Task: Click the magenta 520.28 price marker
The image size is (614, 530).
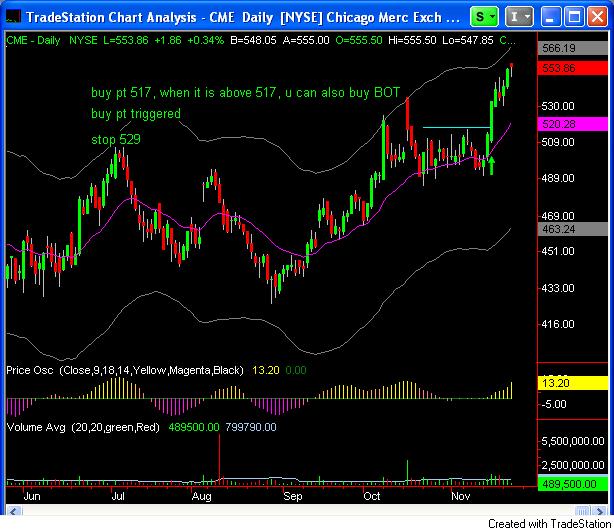Action: pyautogui.click(x=572, y=125)
